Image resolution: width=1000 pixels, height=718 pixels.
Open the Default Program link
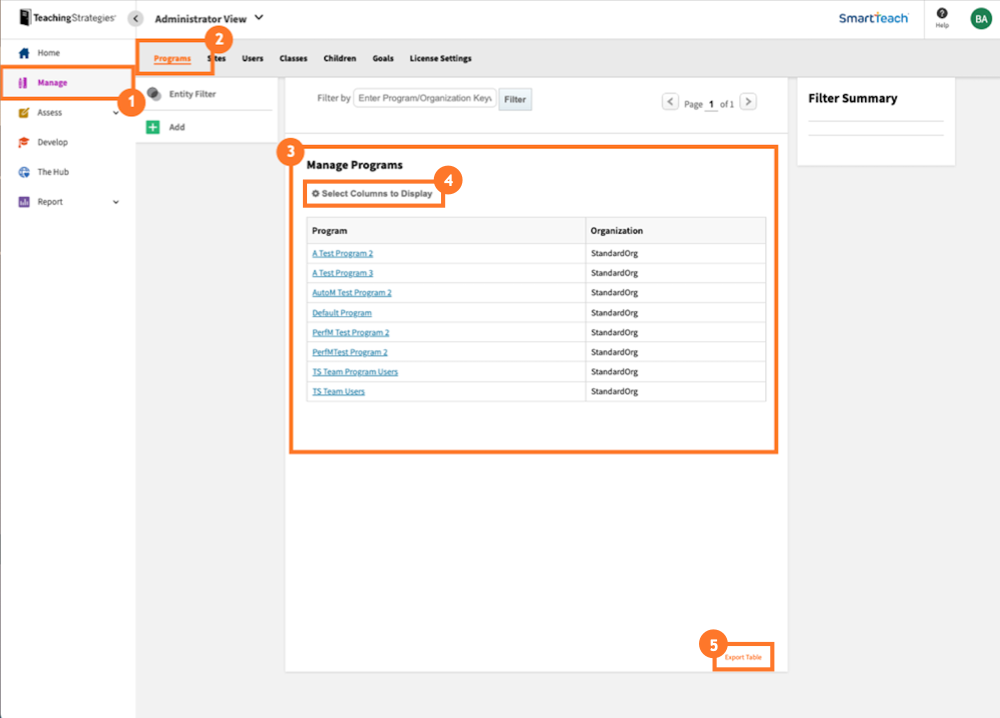click(342, 312)
